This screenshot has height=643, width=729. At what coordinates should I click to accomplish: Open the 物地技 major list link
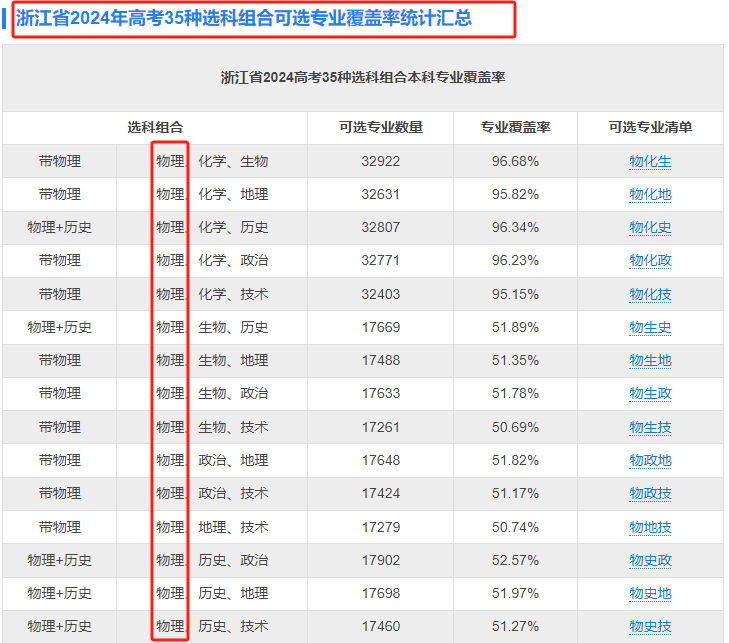pyautogui.click(x=650, y=527)
